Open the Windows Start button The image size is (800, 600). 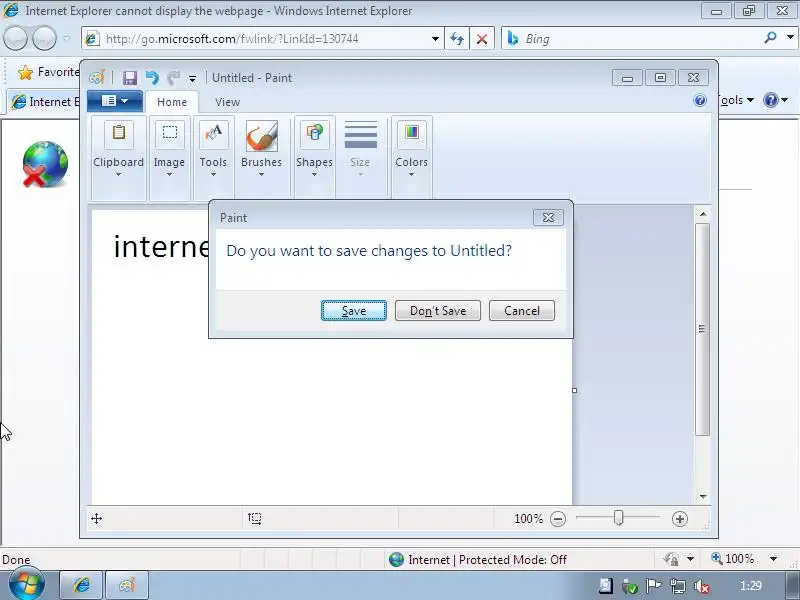point(26,585)
